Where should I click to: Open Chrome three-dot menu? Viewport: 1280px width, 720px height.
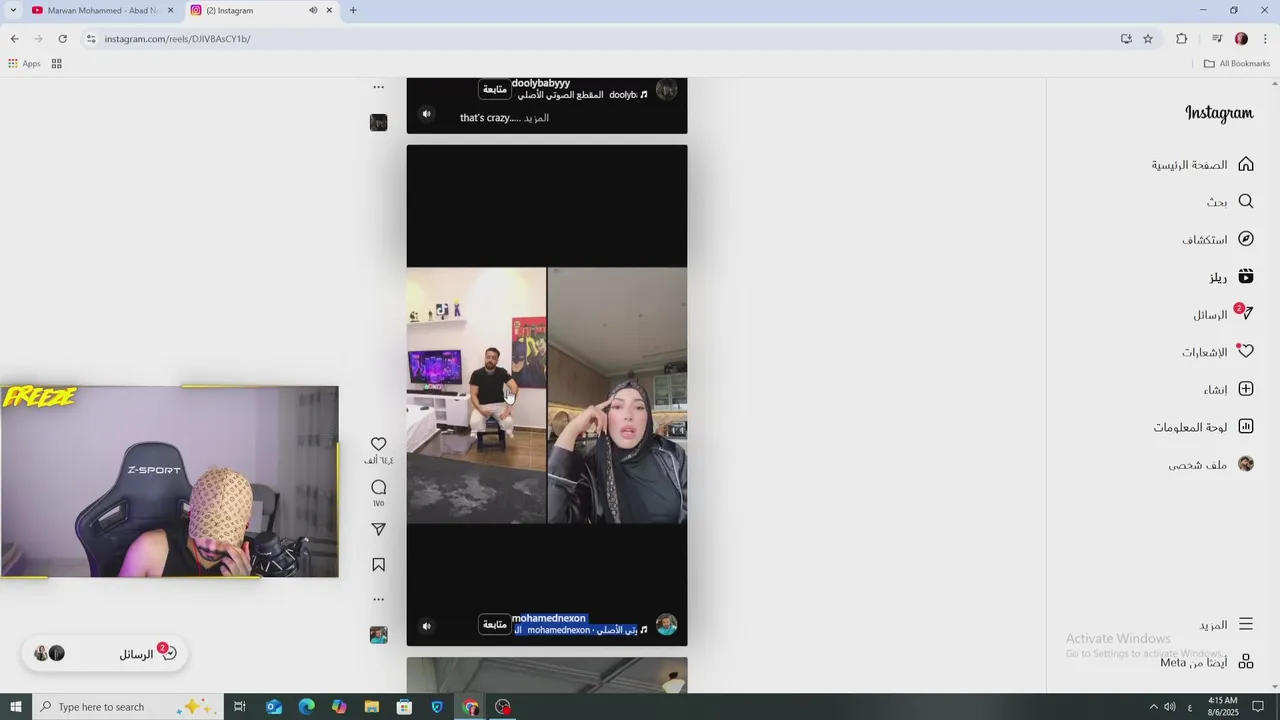coord(1265,39)
